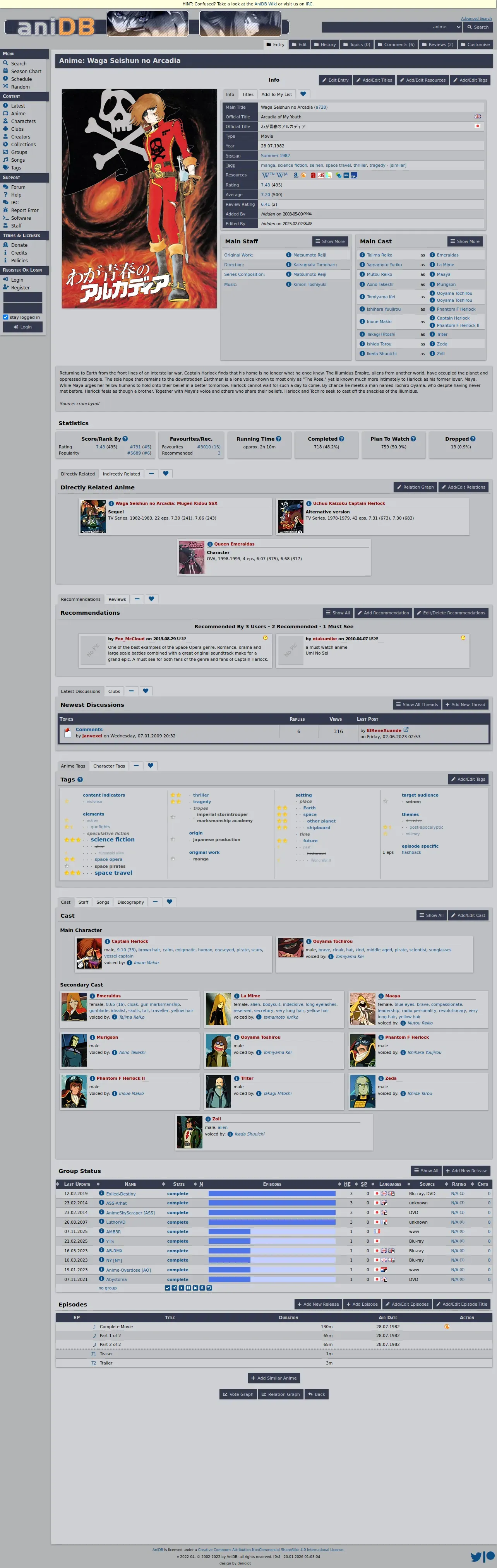
Task: Collapse the Recommendations section with the minus button
Action: (137, 599)
